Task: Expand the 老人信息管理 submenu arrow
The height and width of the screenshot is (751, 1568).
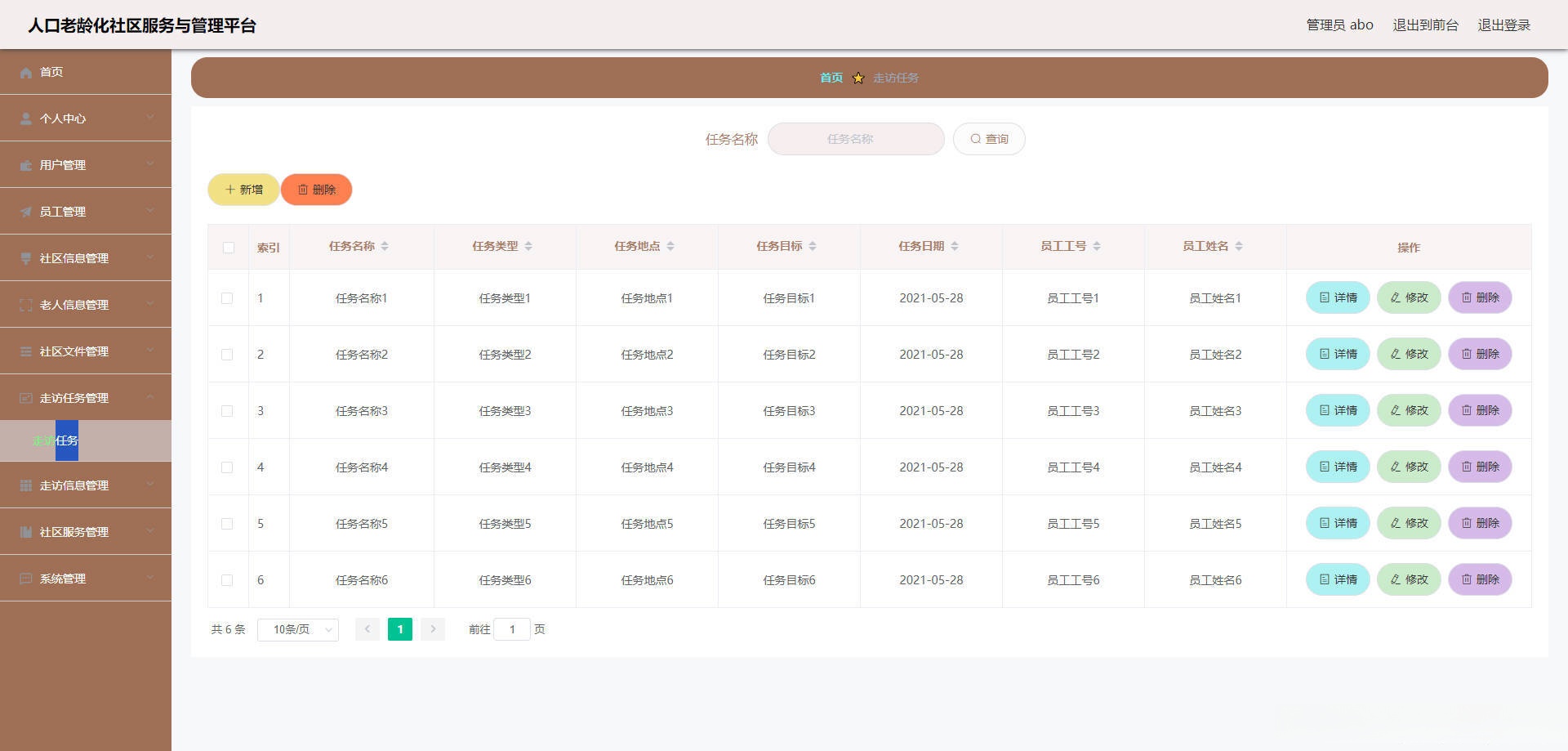Action: (x=150, y=304)
